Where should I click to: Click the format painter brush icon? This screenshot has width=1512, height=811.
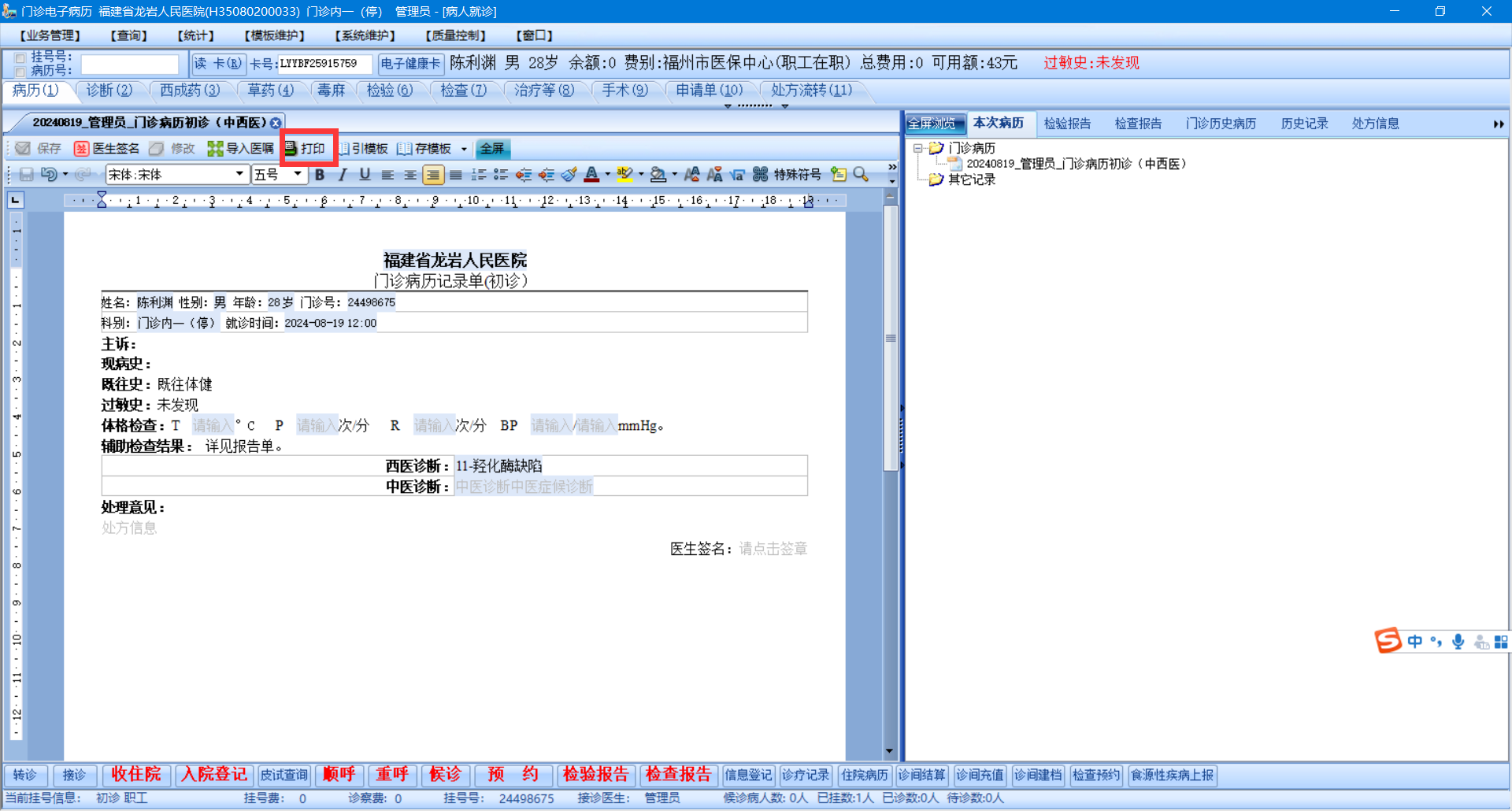coord(569,175)
